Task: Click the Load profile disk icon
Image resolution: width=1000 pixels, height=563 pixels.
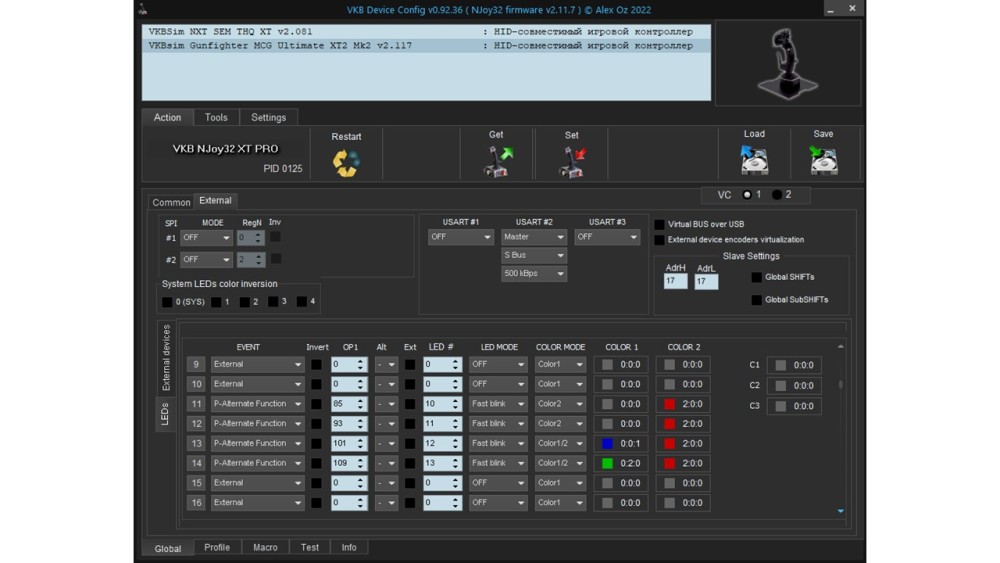Action: tap(754, 160)
